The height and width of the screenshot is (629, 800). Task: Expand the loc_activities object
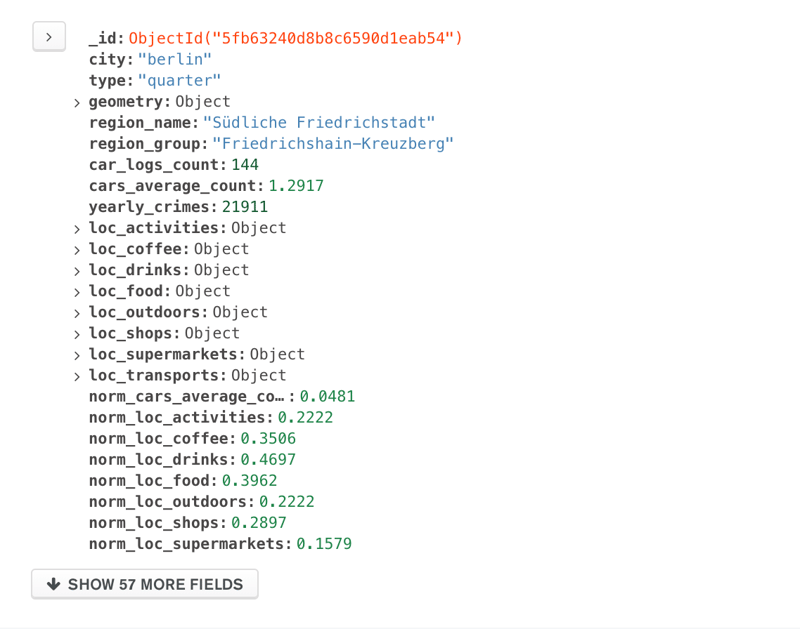pos(77,229)
